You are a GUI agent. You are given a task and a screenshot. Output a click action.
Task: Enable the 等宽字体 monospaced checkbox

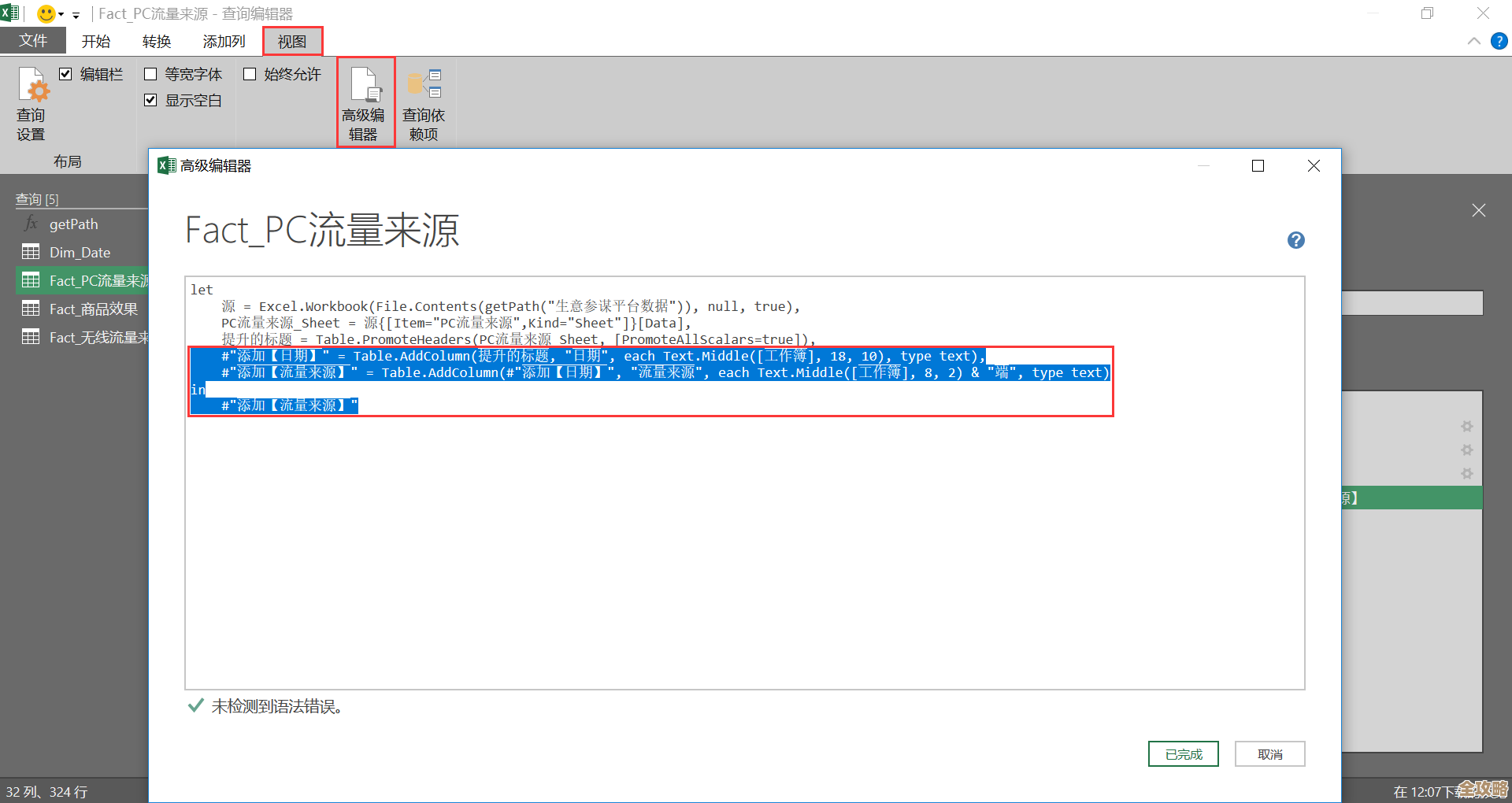point(150,74)
